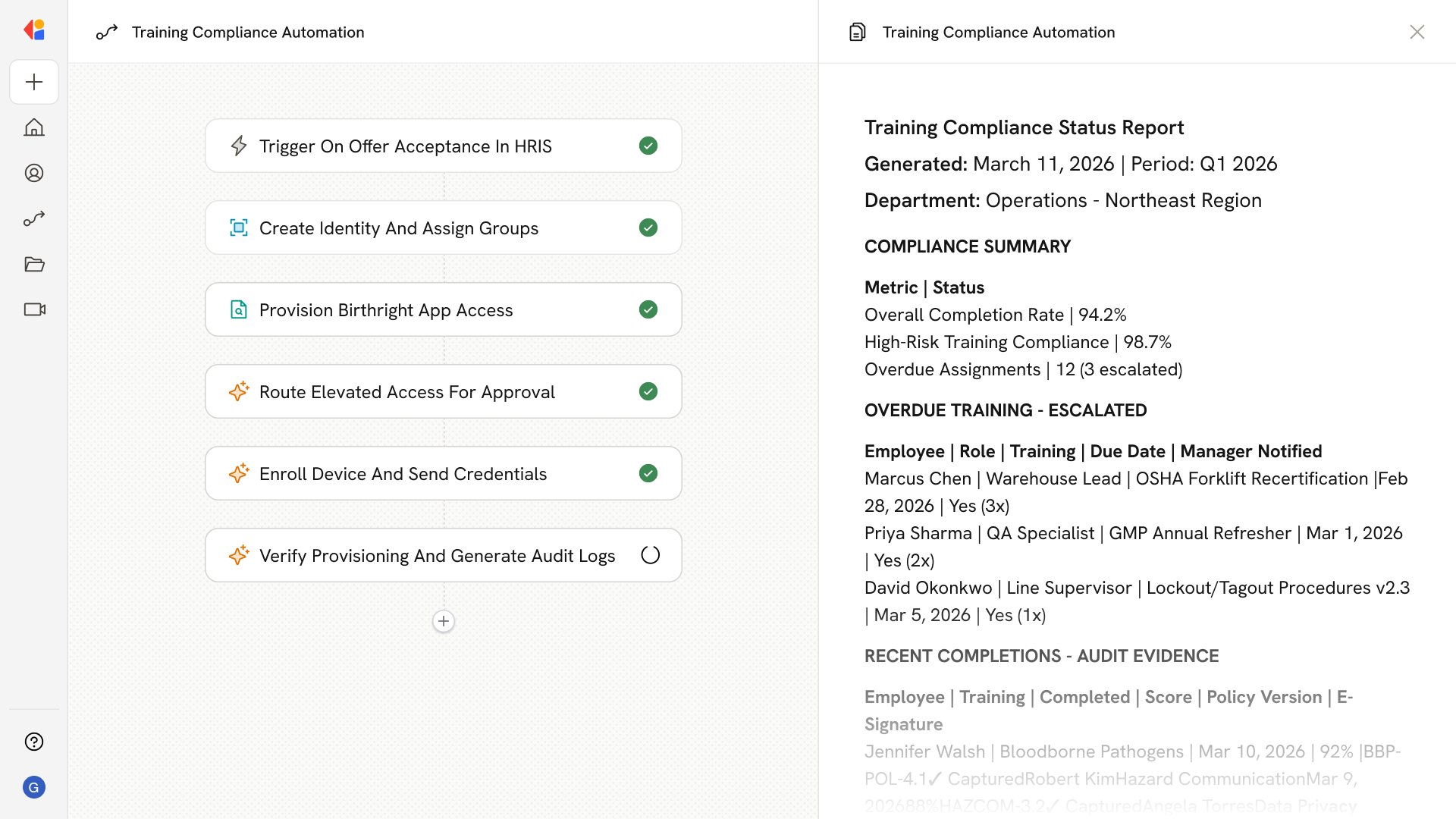Click green check on Create Identity step
The width and height of the screenshot is (1456, 819).
(x=648, y=227)
